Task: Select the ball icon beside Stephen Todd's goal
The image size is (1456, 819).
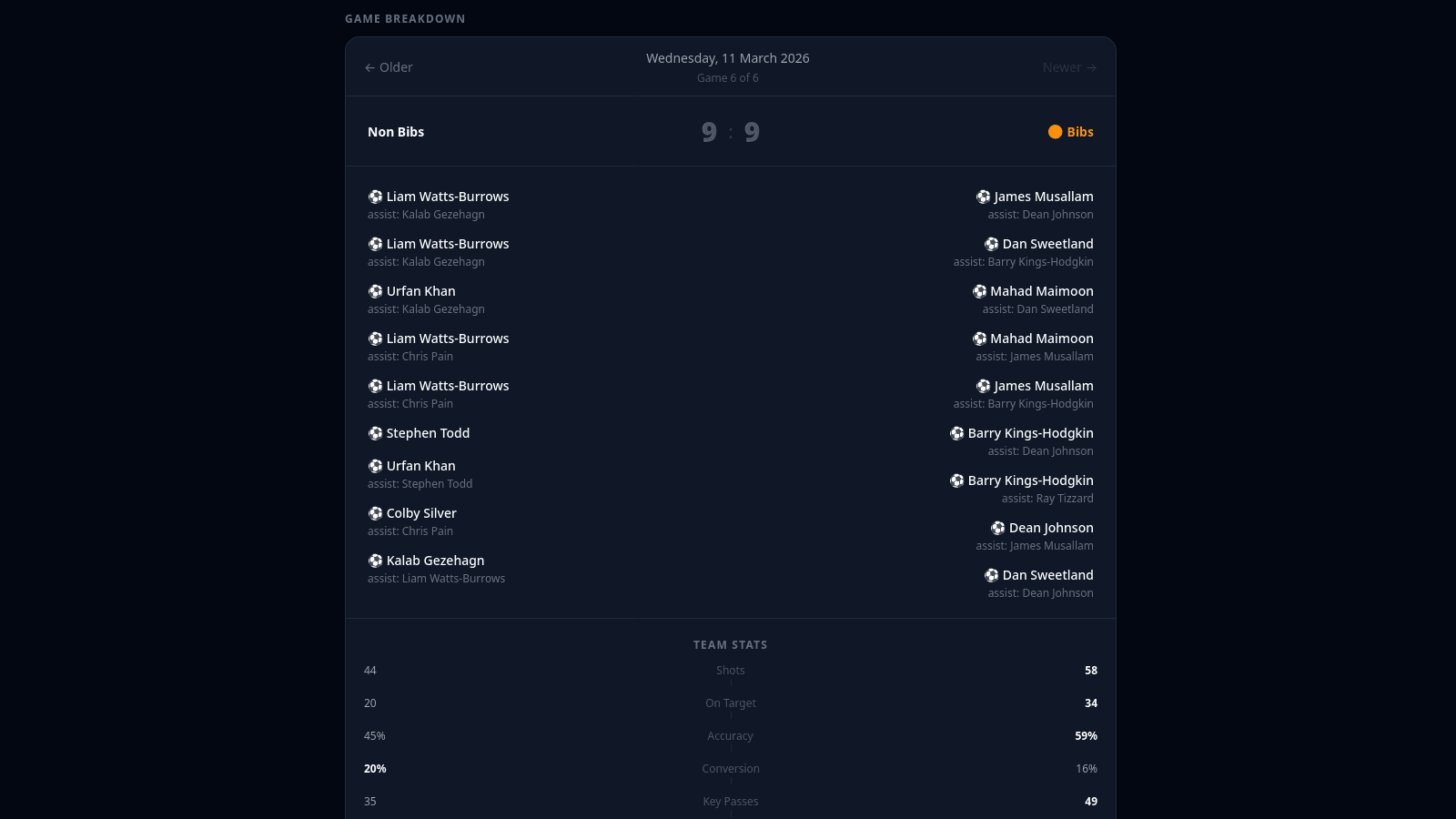Action: [376, 433]
